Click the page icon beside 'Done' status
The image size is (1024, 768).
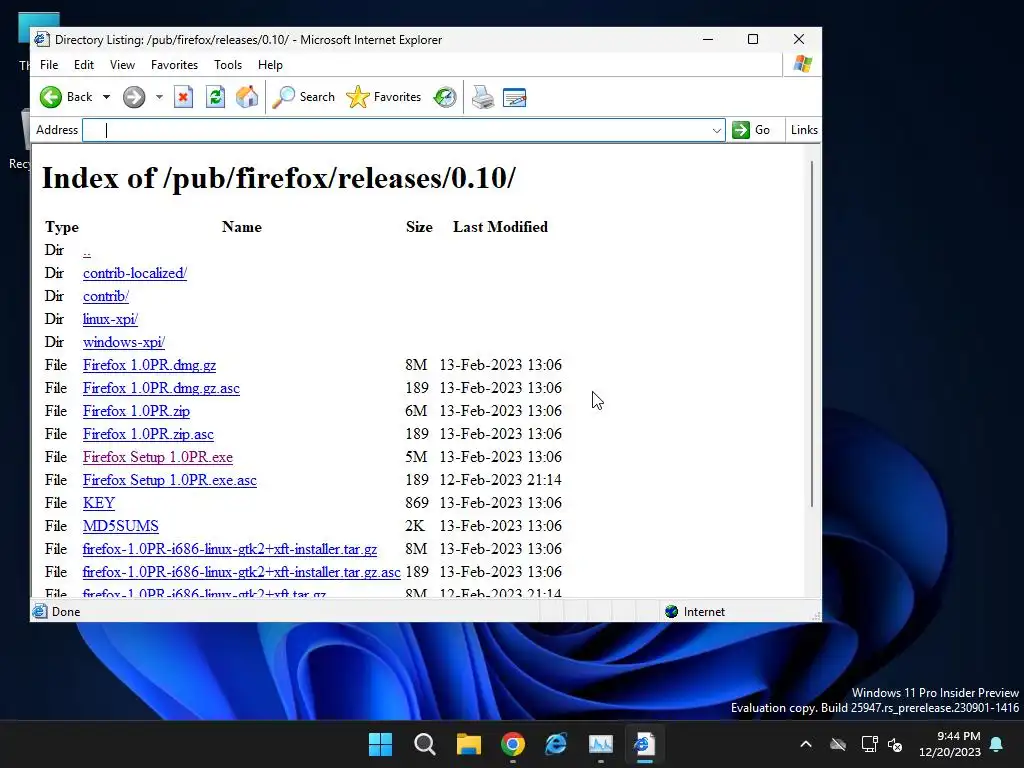coord(40,612)
